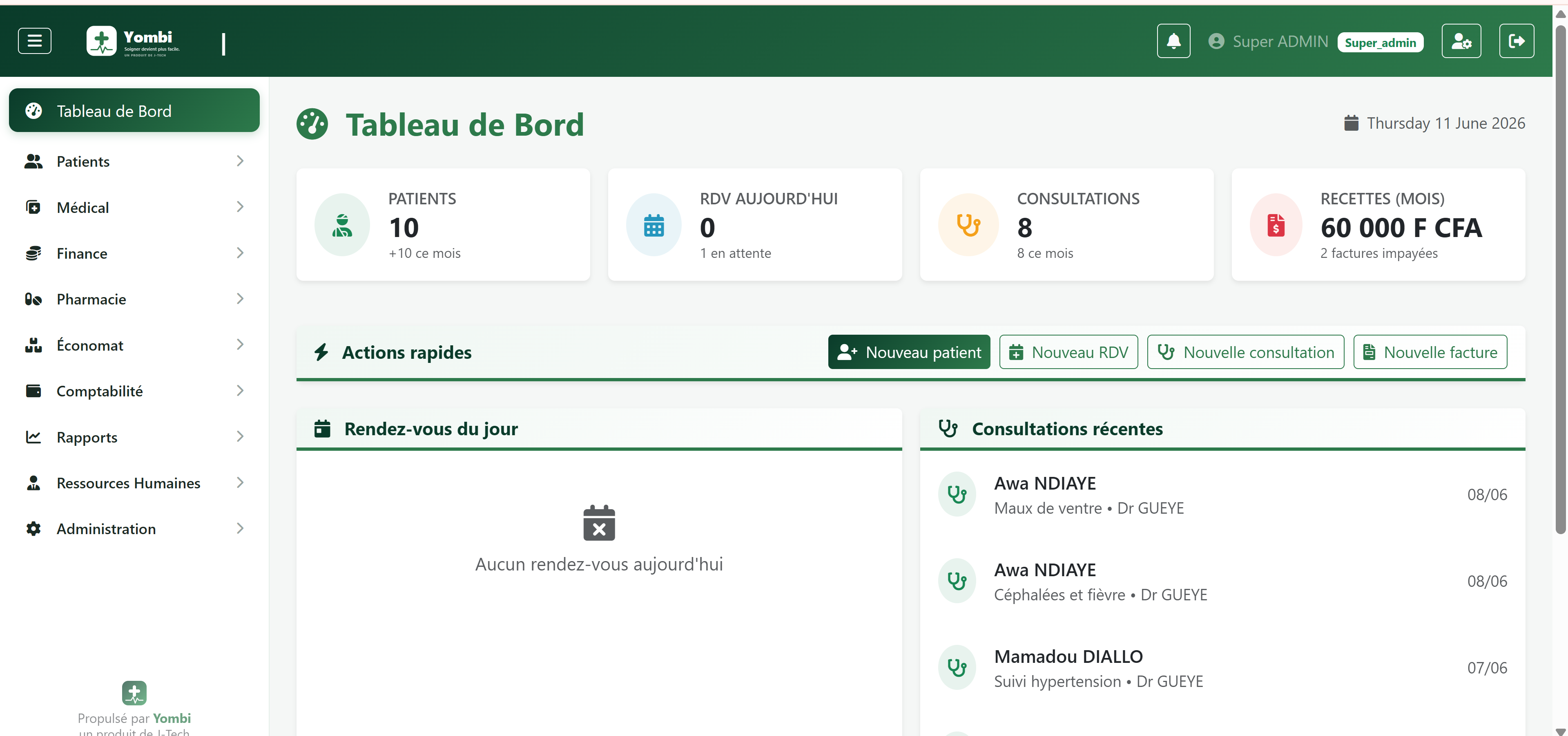The image size is (1568, 736).
Task: Click the Actions rapides lightning icon
Action: pos(321,351)
